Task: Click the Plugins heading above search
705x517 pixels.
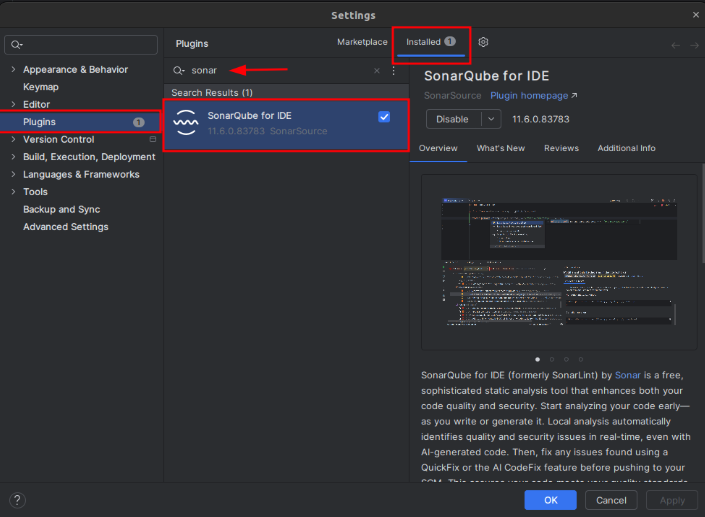Action: [192, 44]
